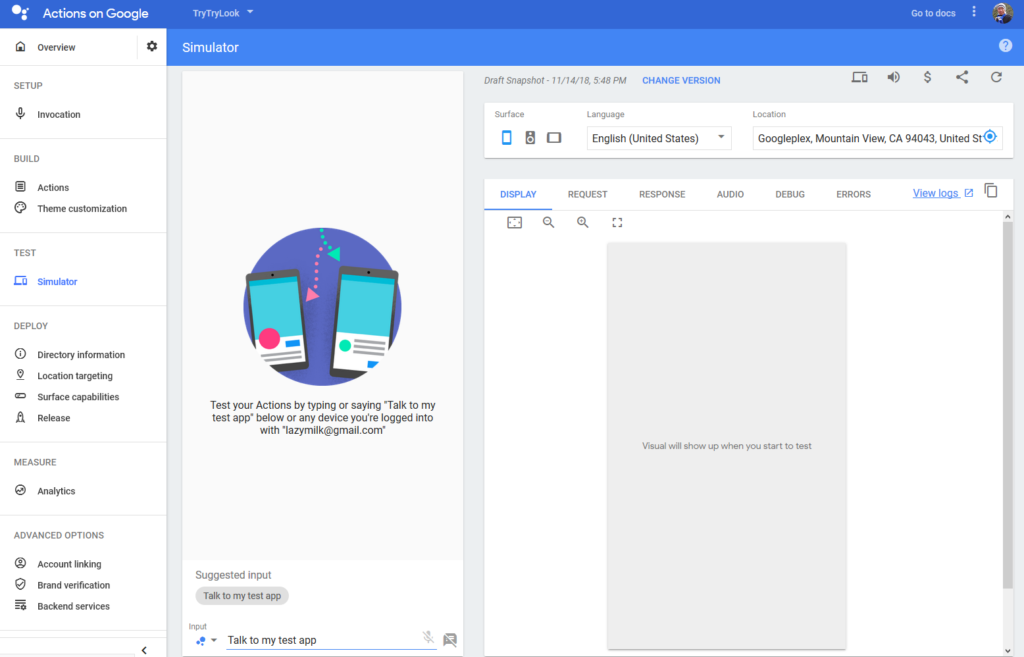
Task: Switch to the RESPONSE tab
Action: point(662,194)
